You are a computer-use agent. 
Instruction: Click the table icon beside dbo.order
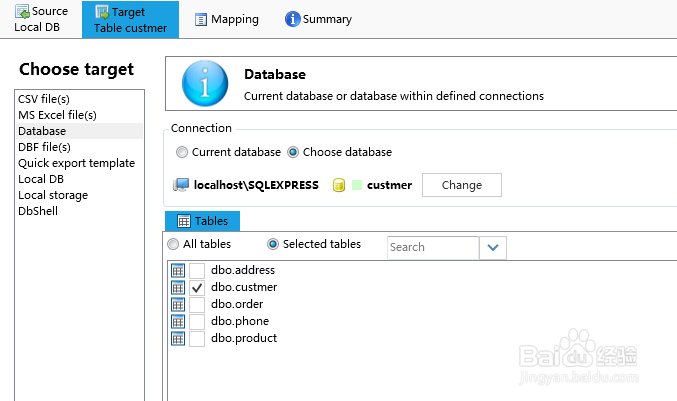178,304
